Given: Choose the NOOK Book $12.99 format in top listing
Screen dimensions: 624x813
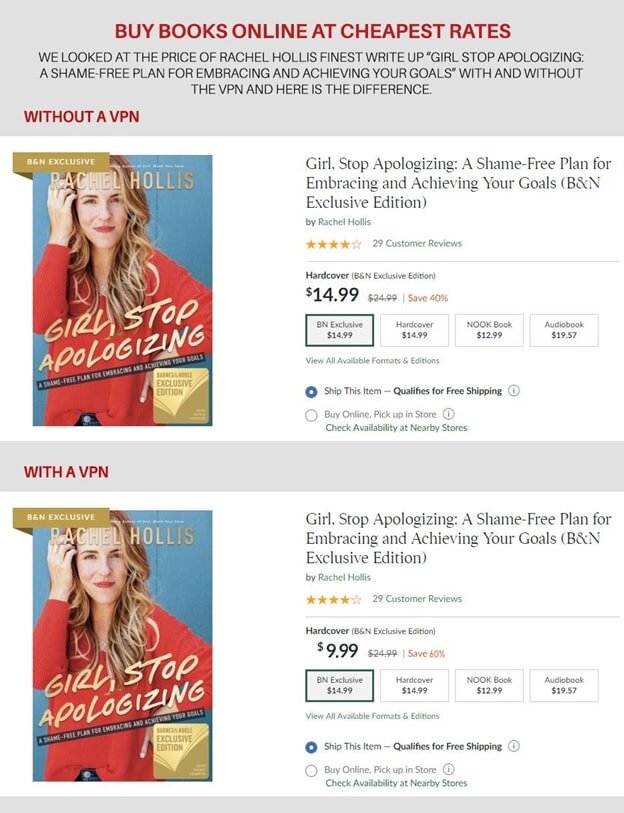Looking at the screenshot, I should [x=489, y=330].
